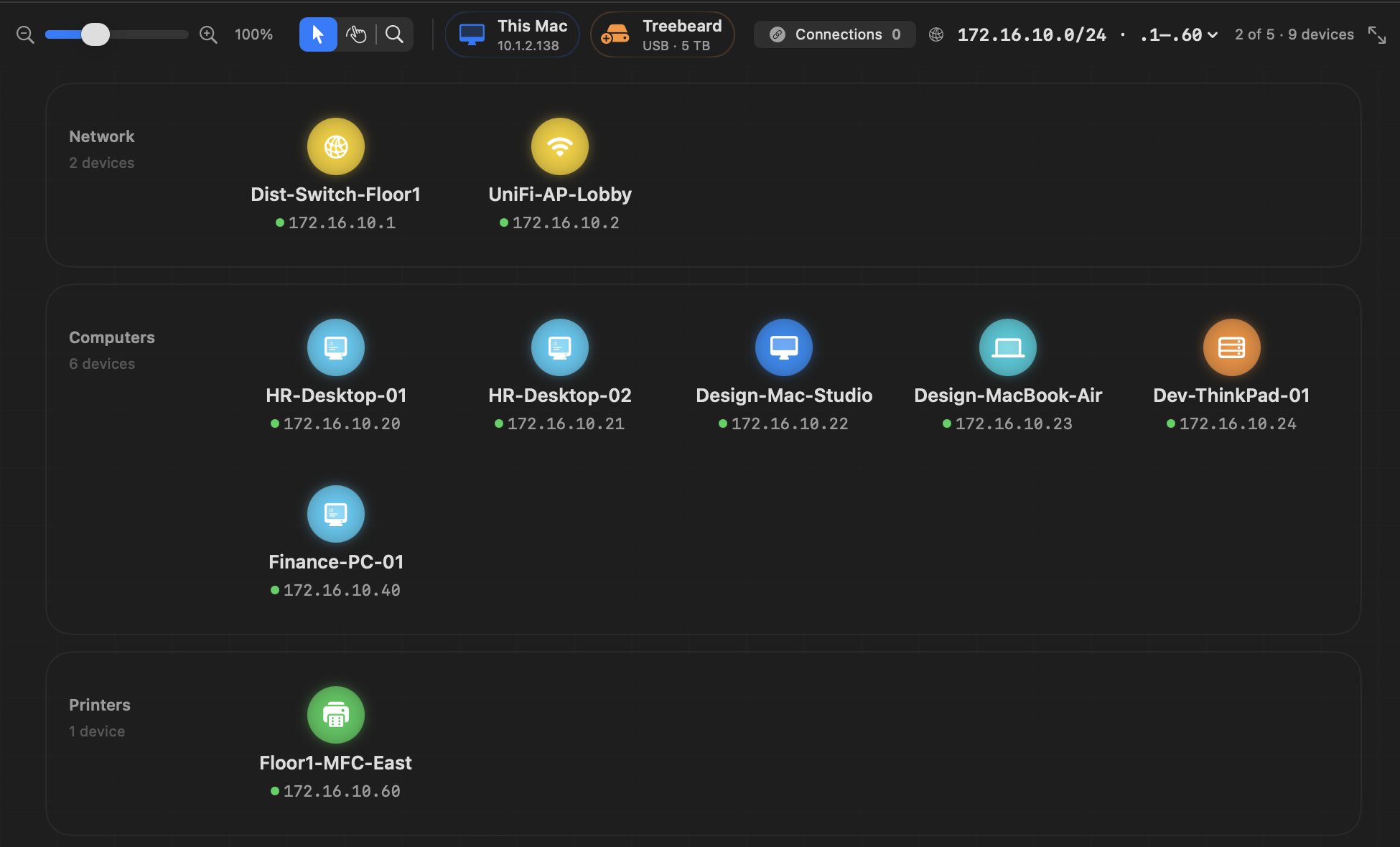Click the Connections link icon

(x=778, y=34)
